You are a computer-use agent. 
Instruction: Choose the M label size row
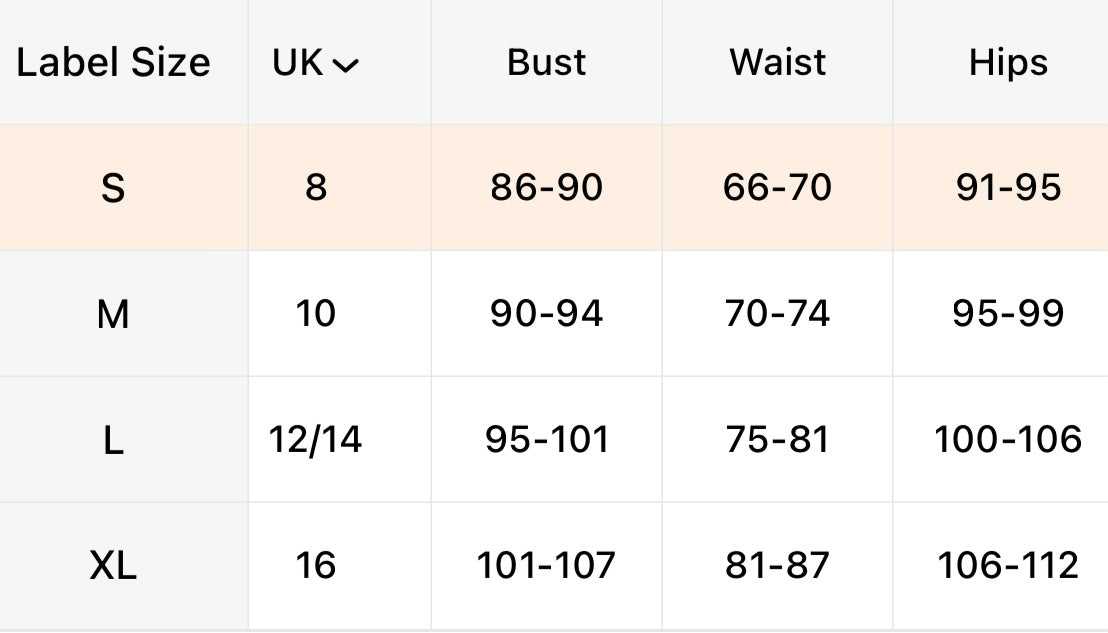point(113,314)
